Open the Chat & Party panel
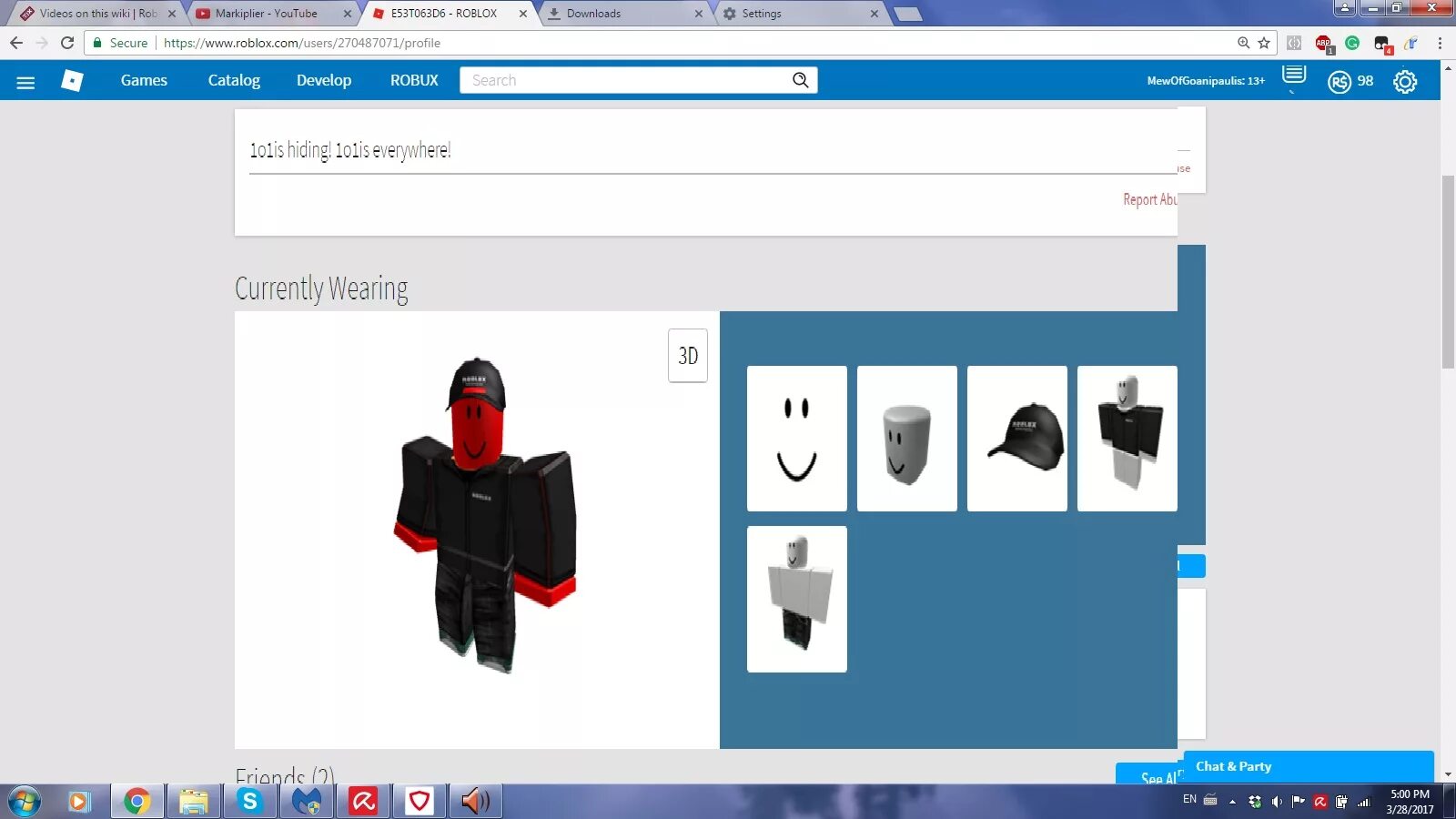The height and width of the screenshot is (819, 1456). (1309, 766)
